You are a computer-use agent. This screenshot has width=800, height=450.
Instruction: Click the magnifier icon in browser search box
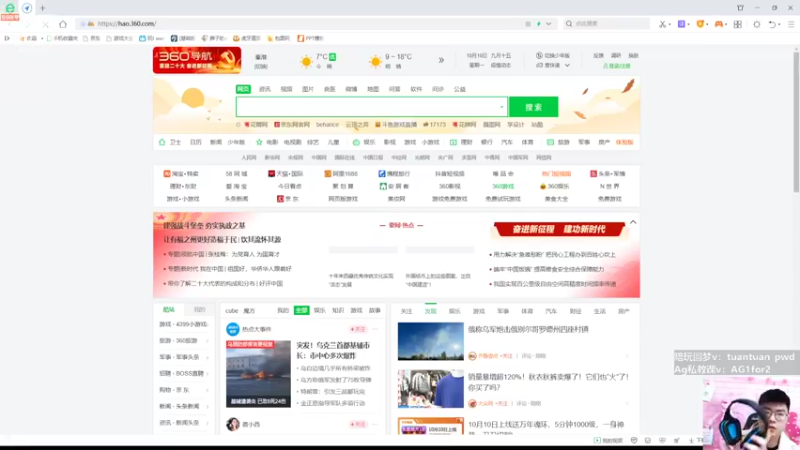point(569,24)
